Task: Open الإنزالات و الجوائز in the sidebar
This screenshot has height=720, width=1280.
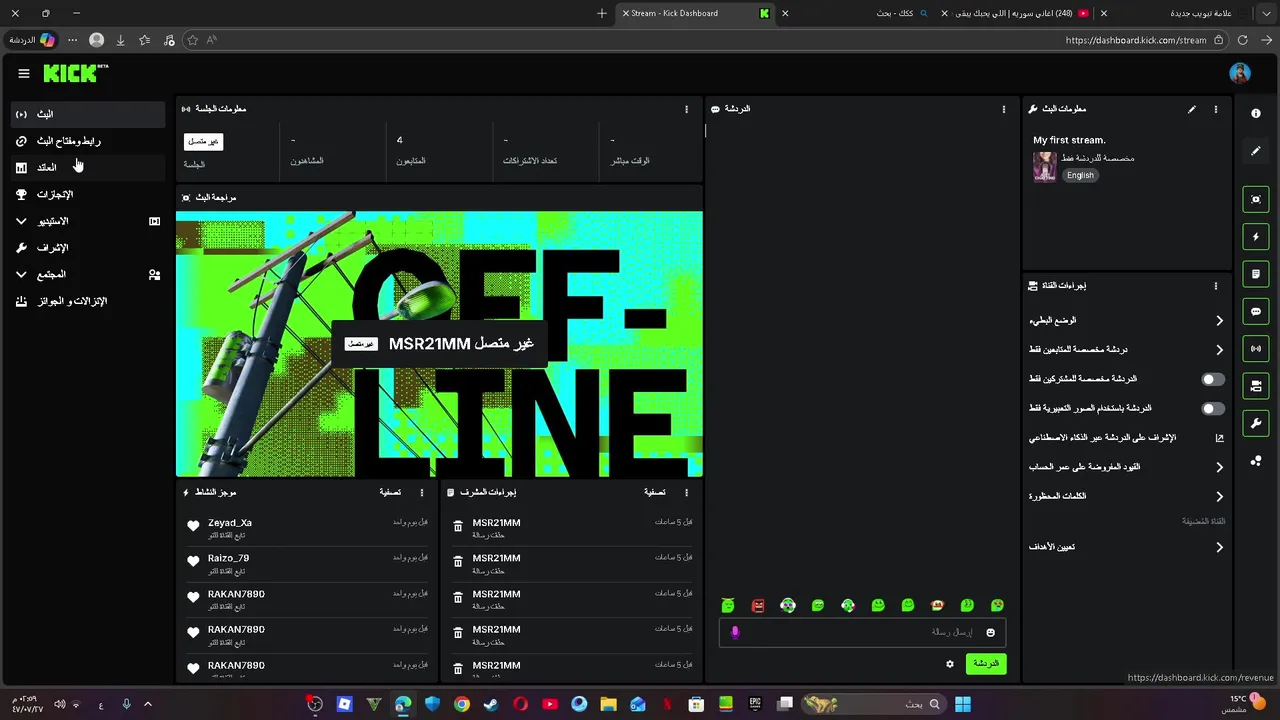Action: pos(88,301)
